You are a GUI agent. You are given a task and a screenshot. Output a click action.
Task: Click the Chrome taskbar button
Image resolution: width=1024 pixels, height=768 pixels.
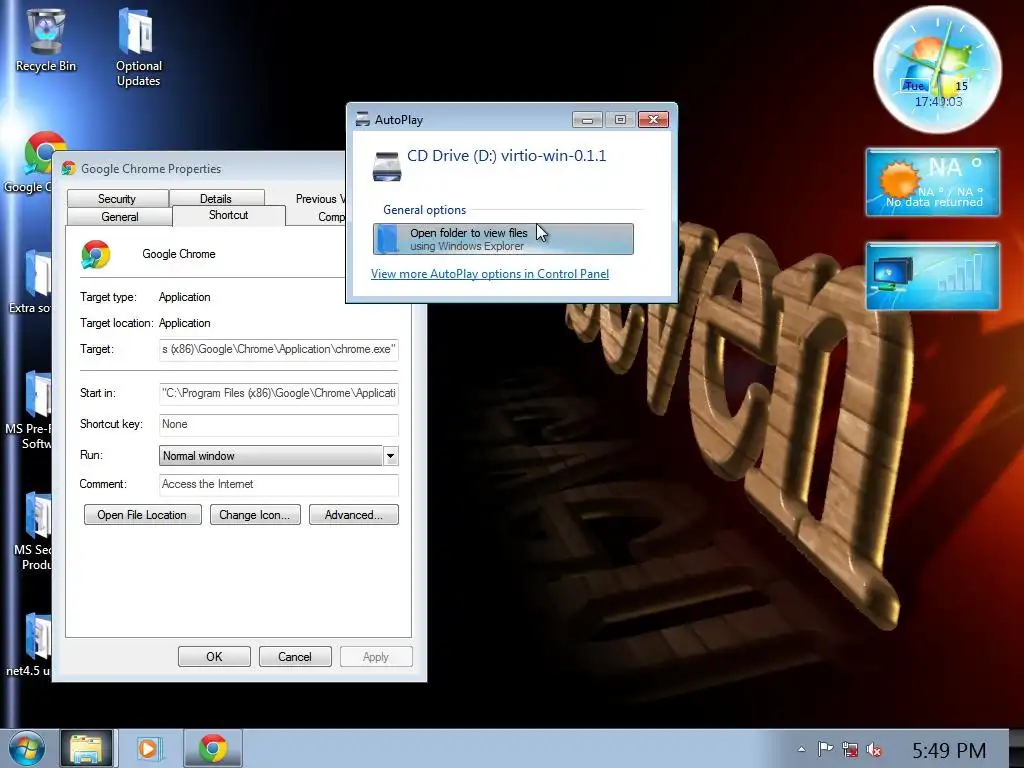(213, 748)
